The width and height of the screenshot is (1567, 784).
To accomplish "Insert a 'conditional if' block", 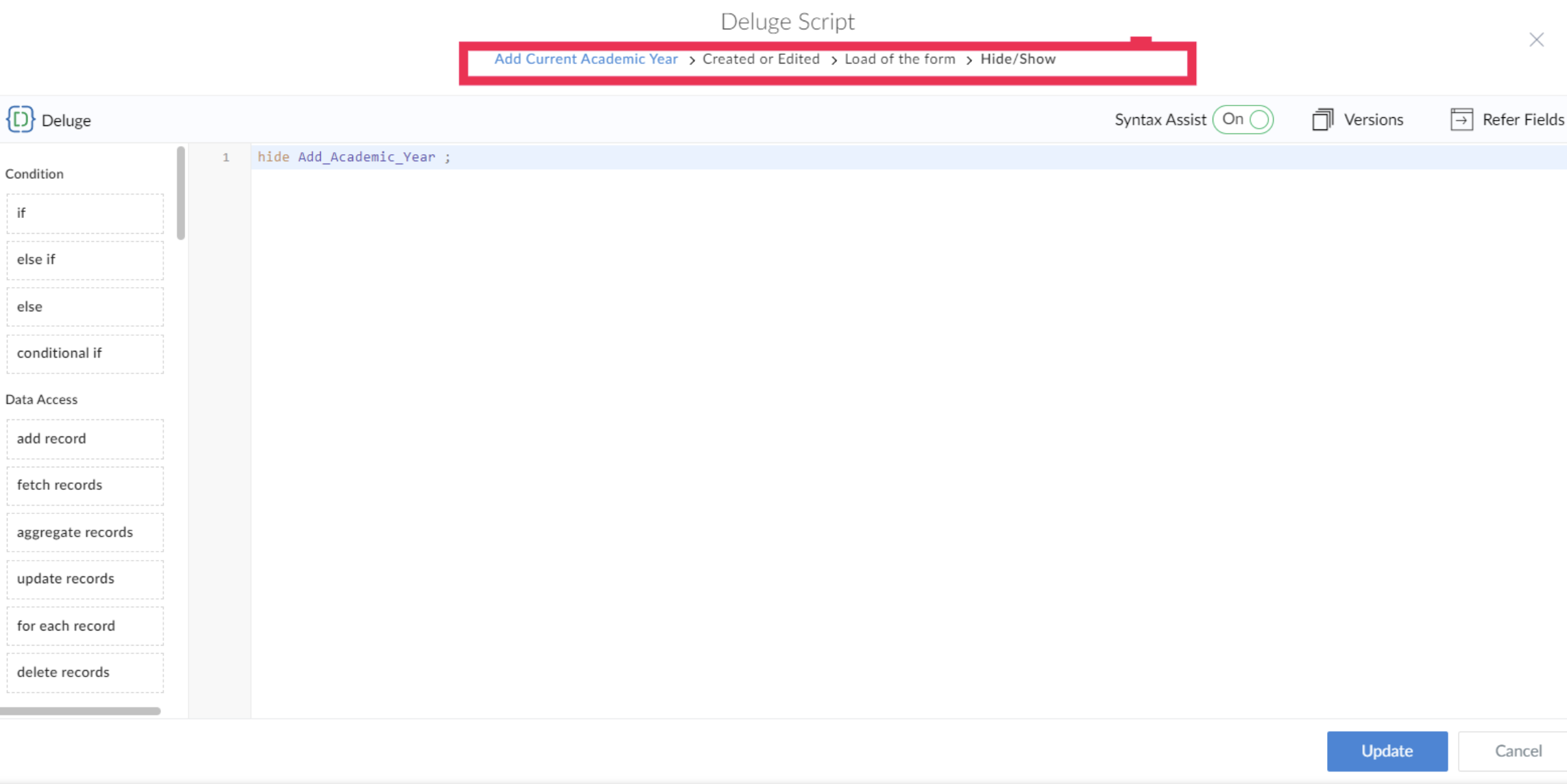I will pos(84,352).
